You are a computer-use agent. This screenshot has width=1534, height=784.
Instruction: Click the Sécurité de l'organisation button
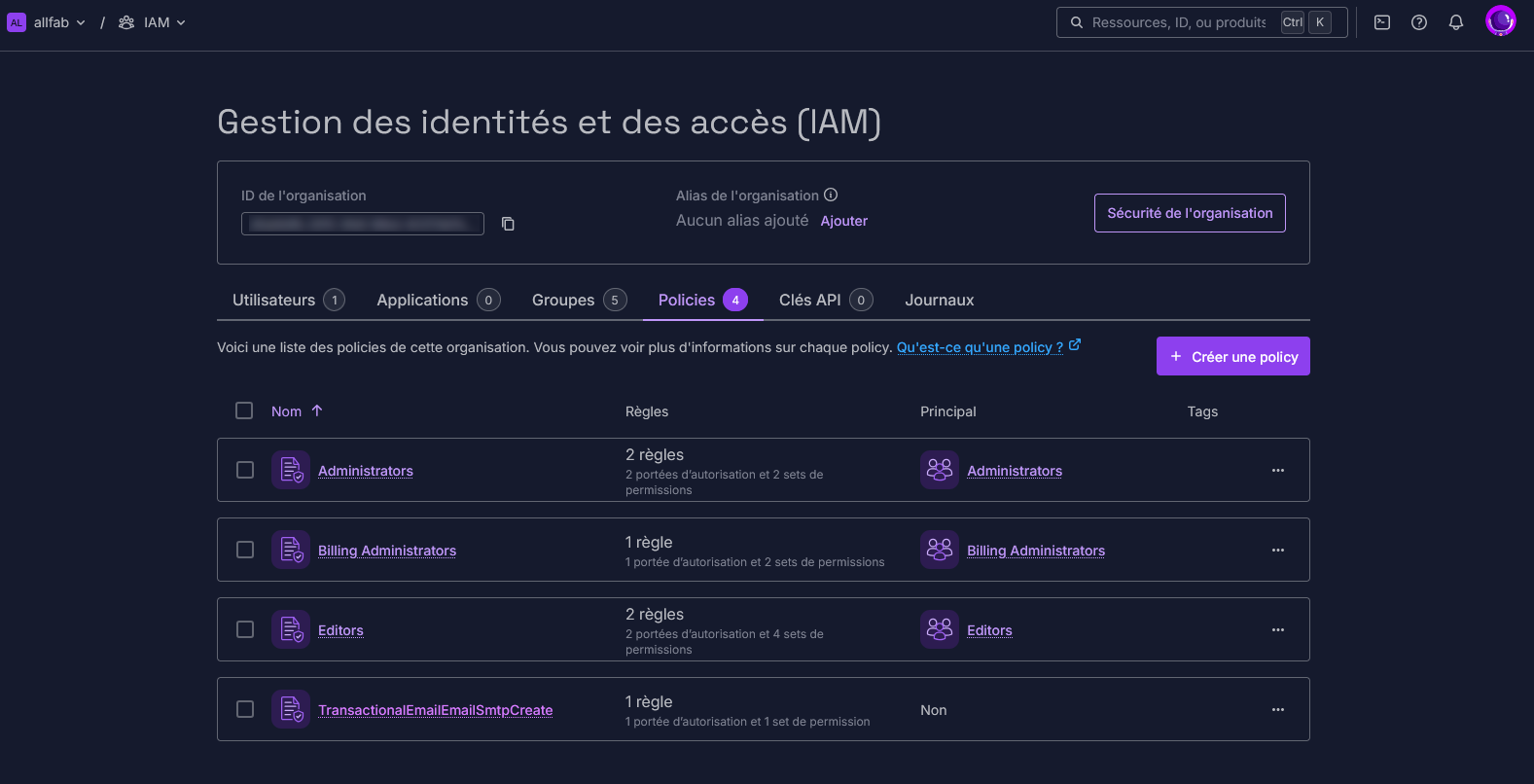click(x=1190, y=213)
